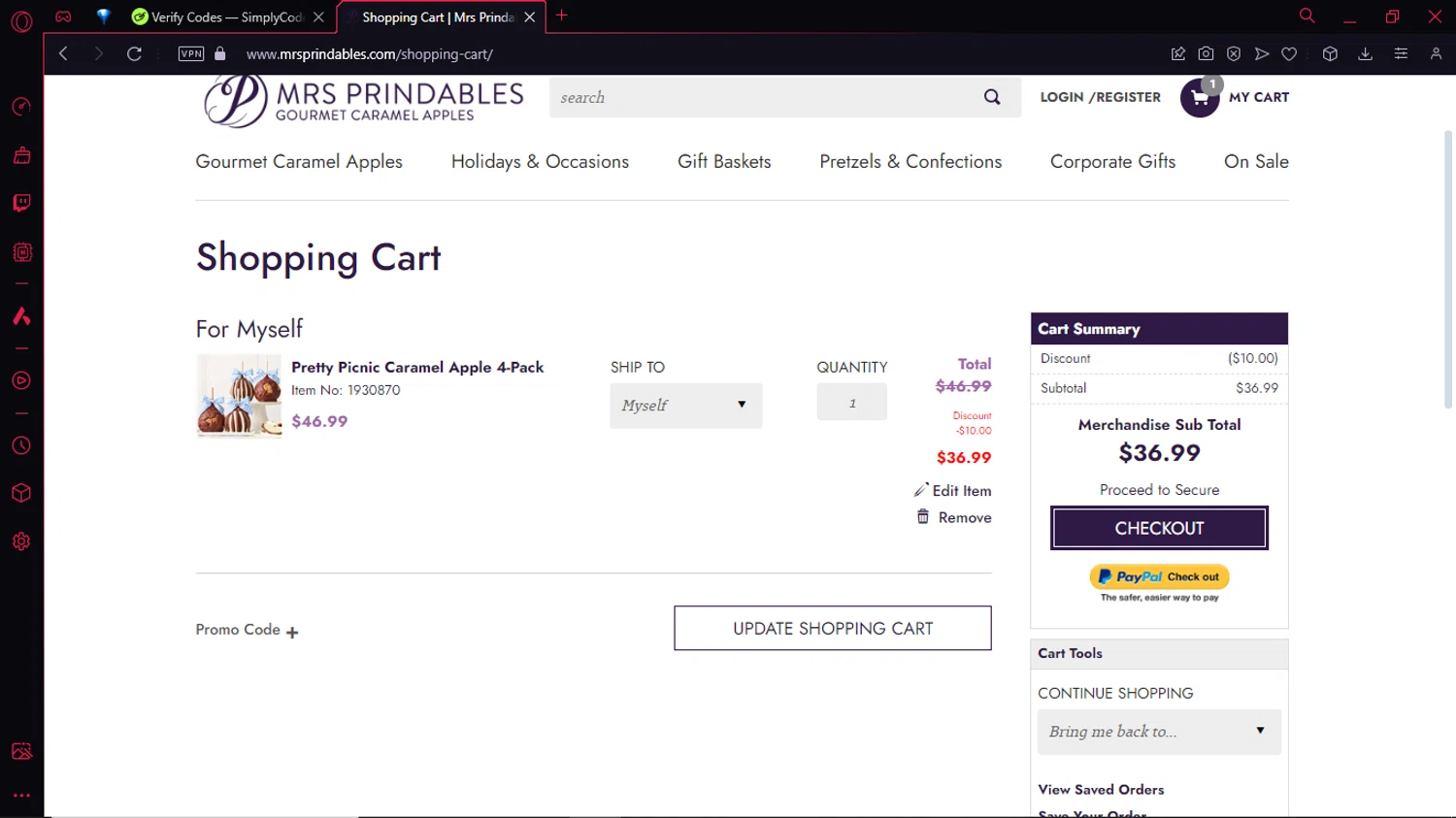Click Update Shopping Cart button
This screenshot has height=818, width=1456.
832,629
